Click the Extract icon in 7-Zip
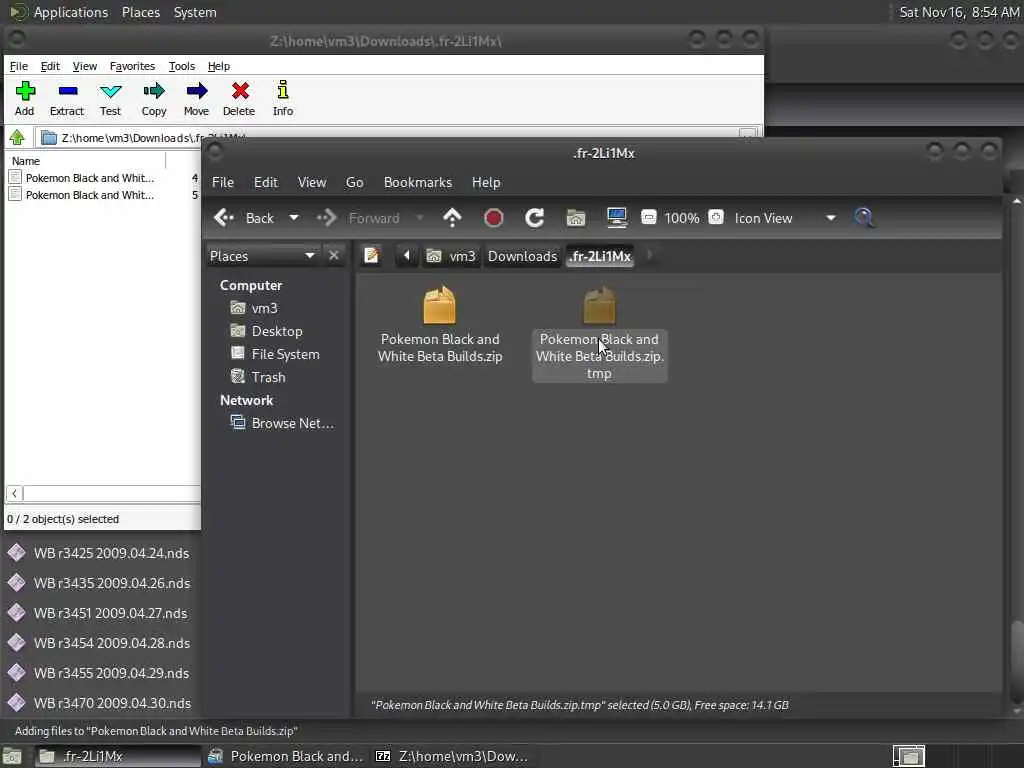The height and width of the screenshot is (768, 1024). click(67, 99)
